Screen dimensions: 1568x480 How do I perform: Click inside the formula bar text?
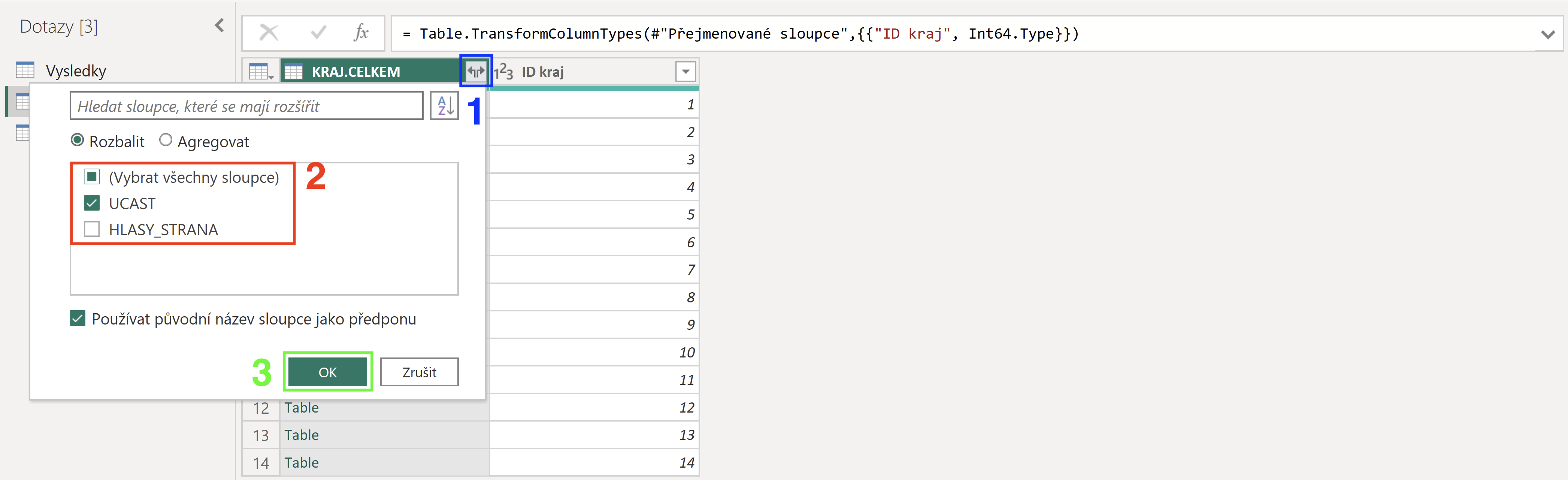pyautogui.click(x=740, y=33)
